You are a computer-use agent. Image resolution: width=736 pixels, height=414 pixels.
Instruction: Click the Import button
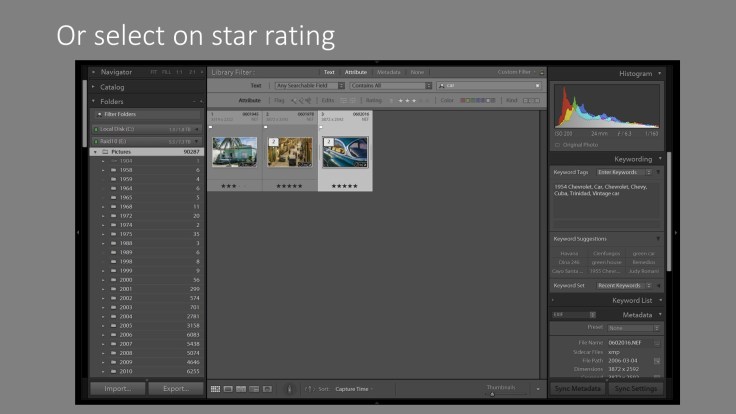click(117, 388)
